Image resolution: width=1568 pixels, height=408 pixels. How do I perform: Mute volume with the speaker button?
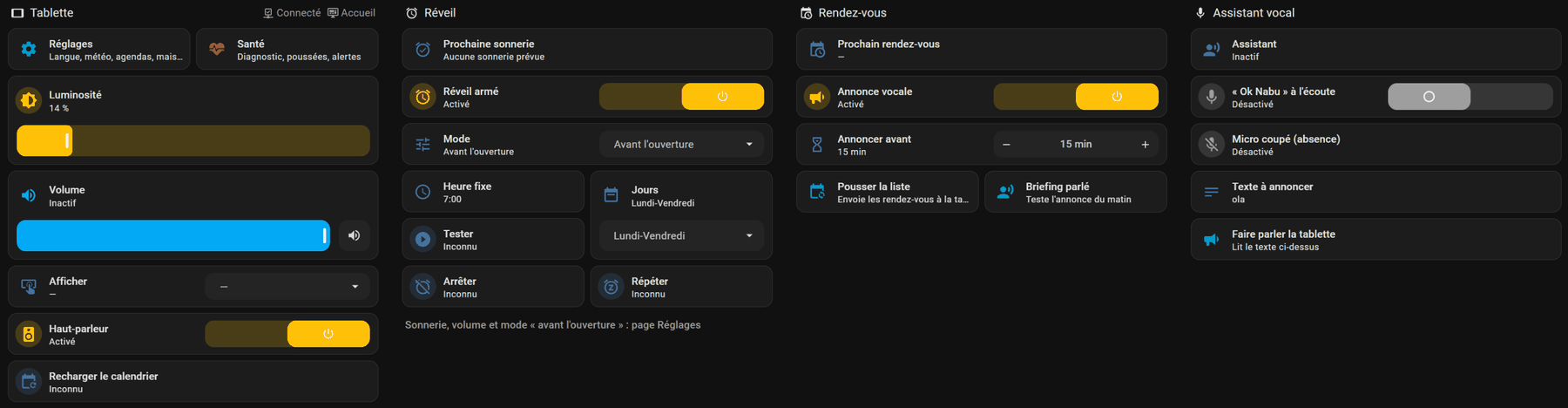[x=355, y=235]
